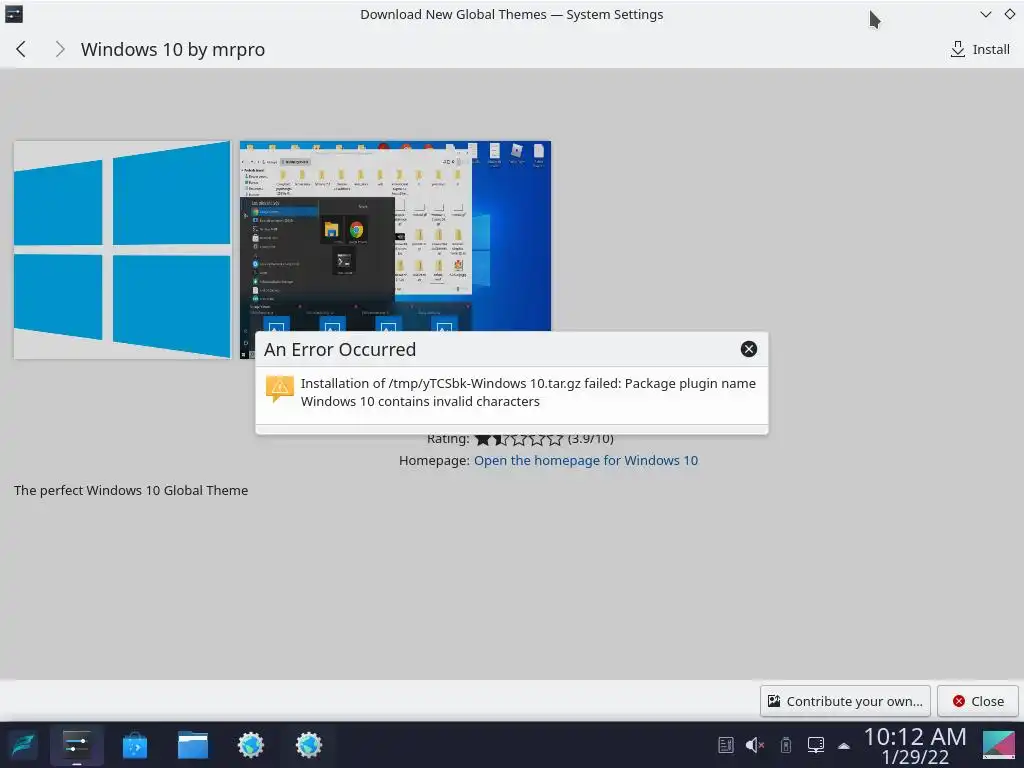This screenshot has height=768, width=1024.
Task: Go back with the left arrow
Action: pyautogui.click(x=21, y=49)
